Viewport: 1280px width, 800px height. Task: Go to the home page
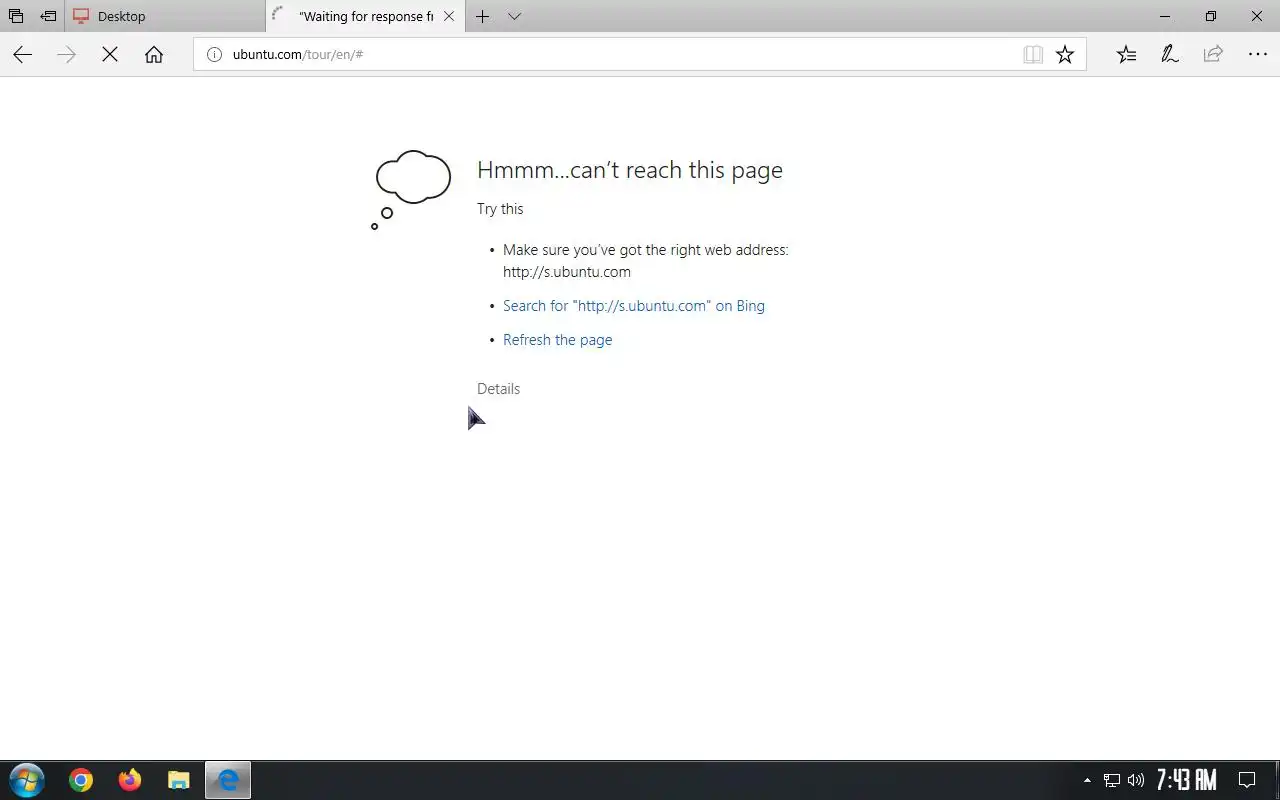point(154,55)
